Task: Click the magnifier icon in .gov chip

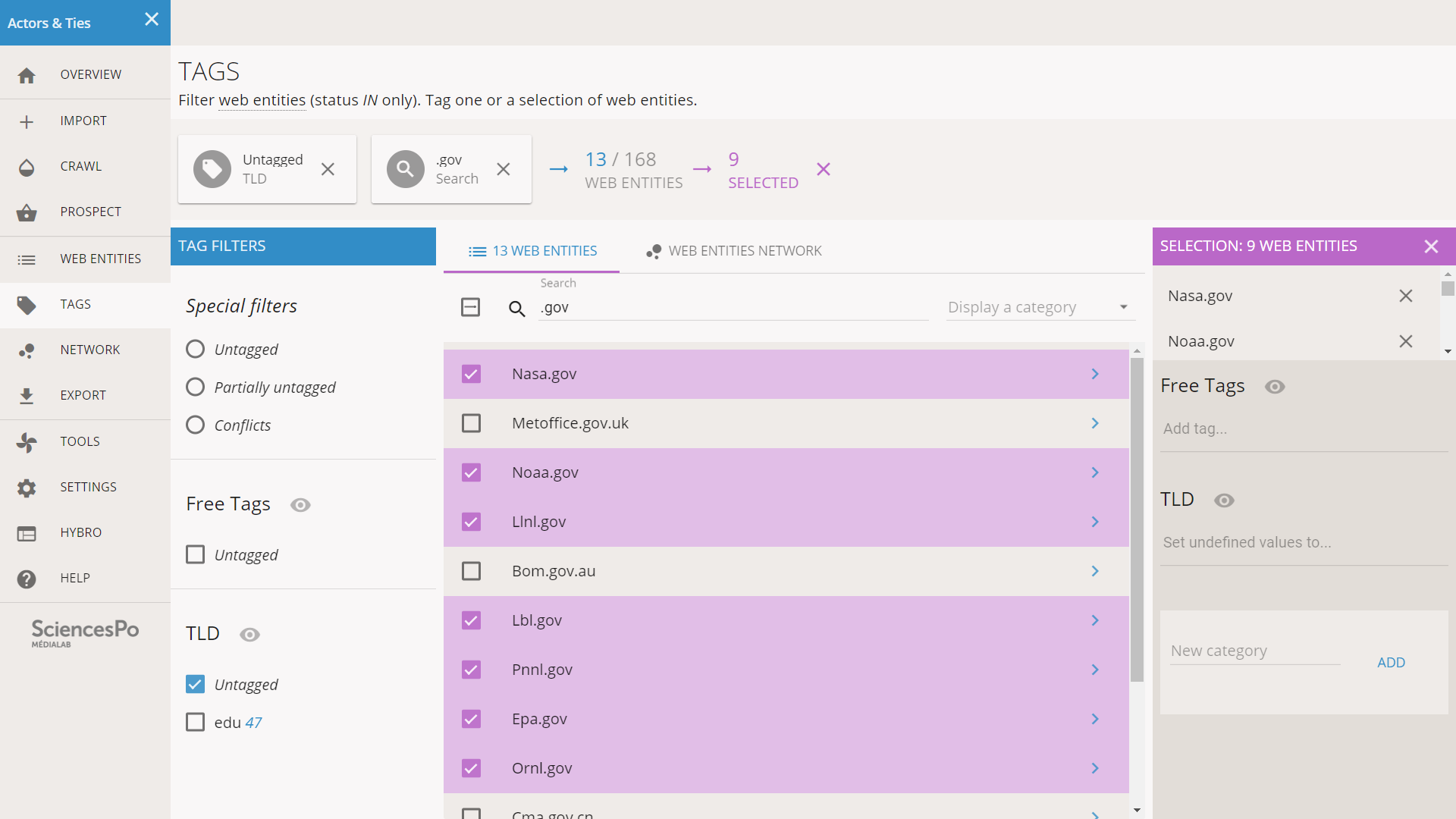Action: pos(406,169)
